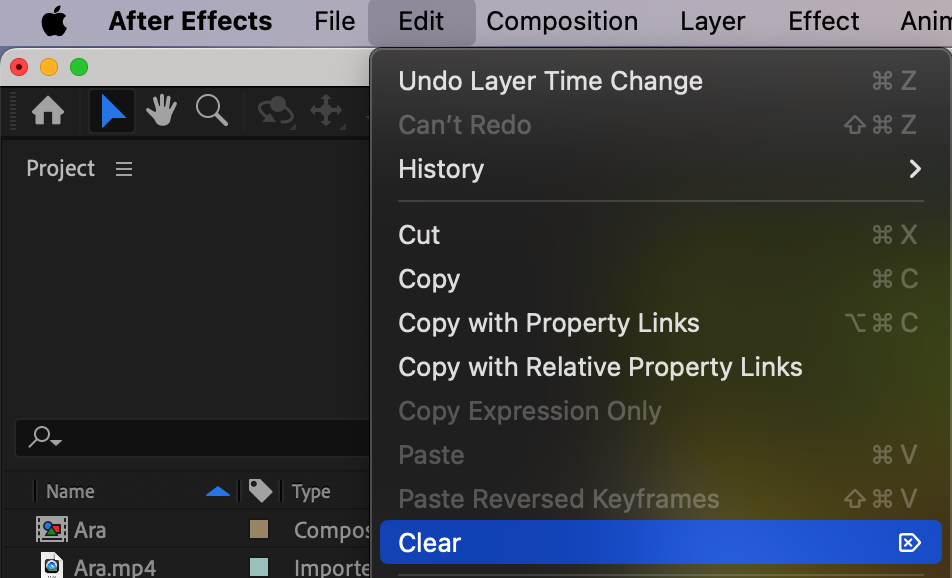Select the Pan camera move tool
Image resolution: width=952 pixels, height=578 pixels.
click(326, 111)
